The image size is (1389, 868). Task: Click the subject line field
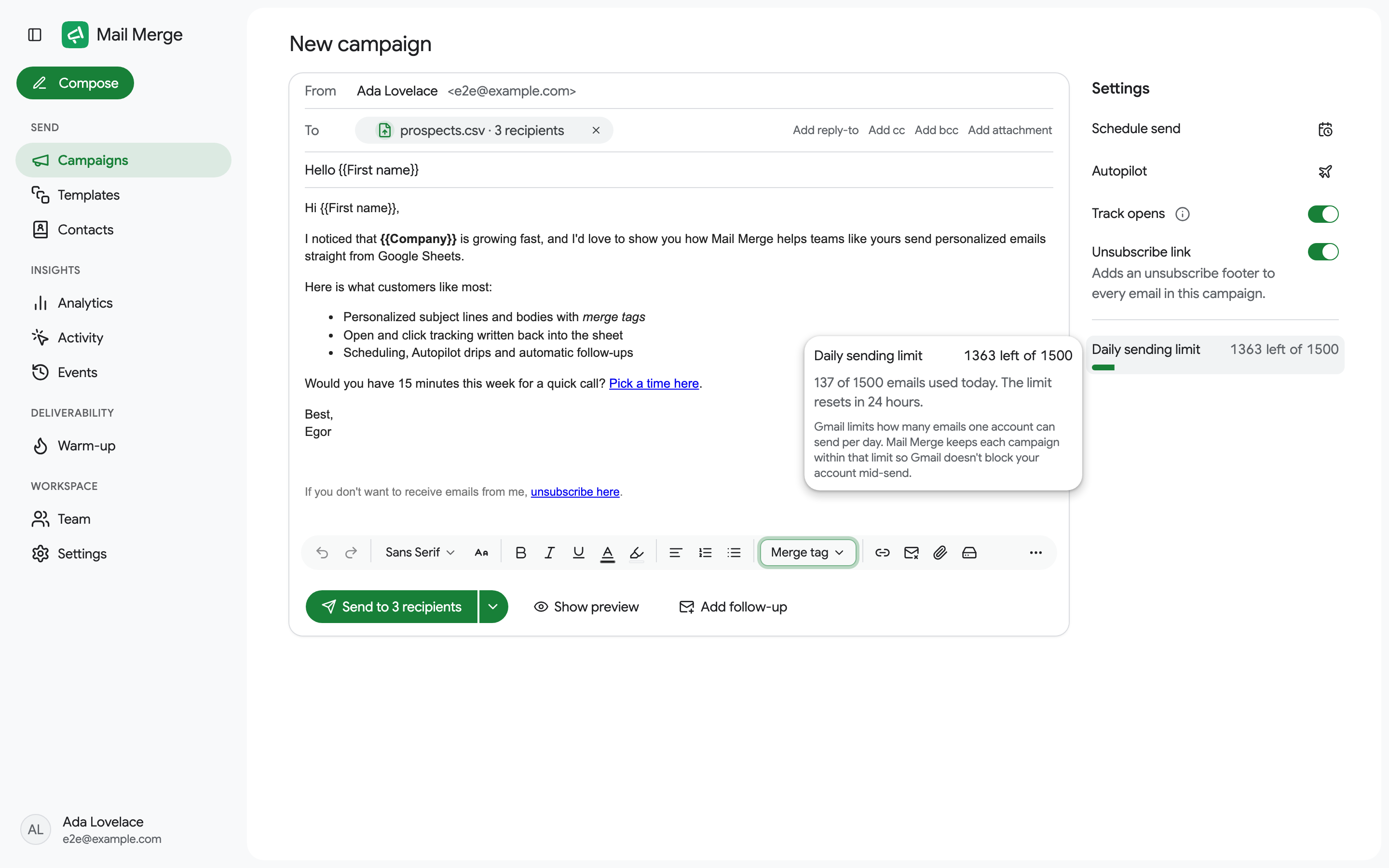pyautogui.click(x=679, y=170)
